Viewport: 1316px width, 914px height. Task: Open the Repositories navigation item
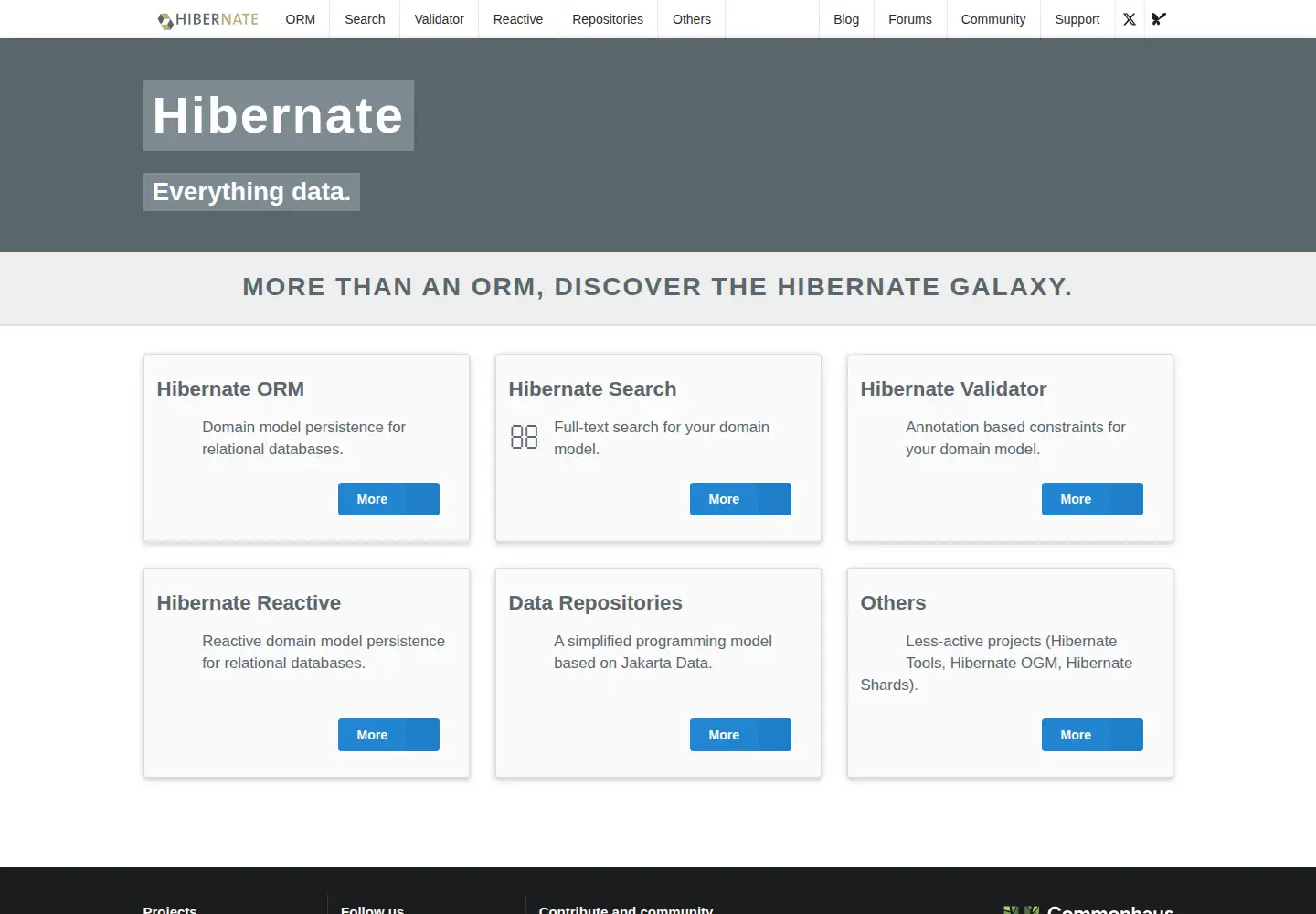click(x=608, y=19)
